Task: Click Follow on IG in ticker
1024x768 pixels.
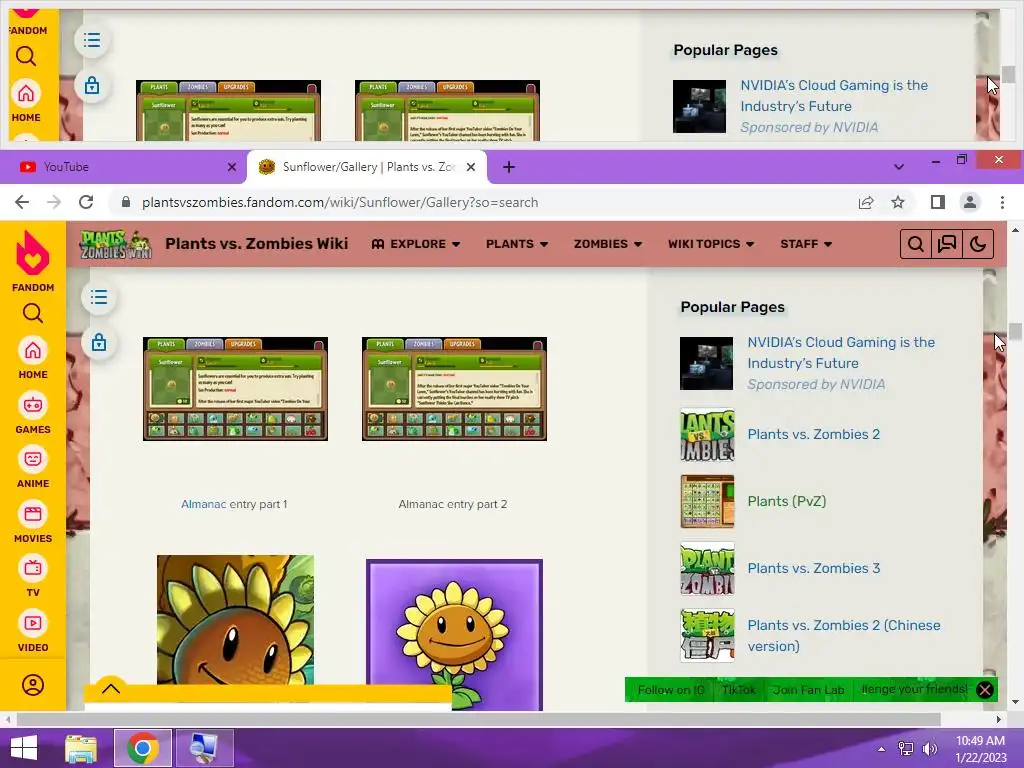Action: [x=671, y=690]
